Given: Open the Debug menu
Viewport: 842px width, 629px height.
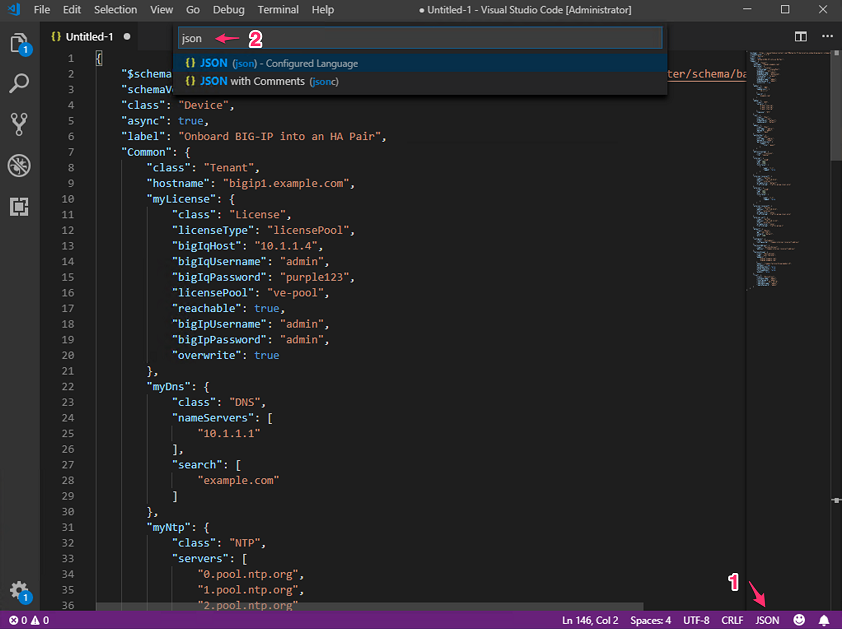Looking at the screenshot, I should pyautogui.click(x=228, y=10).
